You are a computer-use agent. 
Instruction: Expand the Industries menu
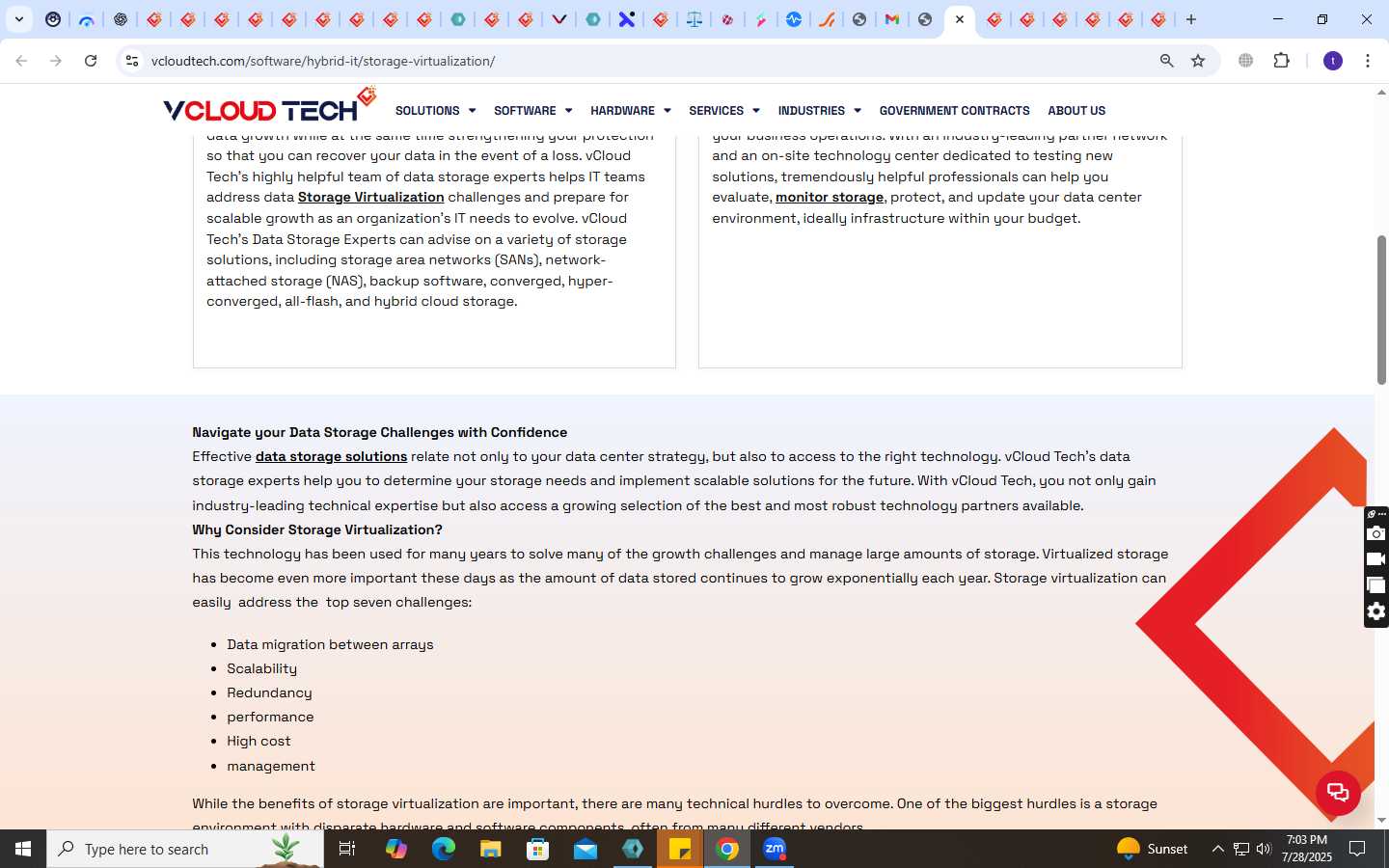[x=820, y=111]
